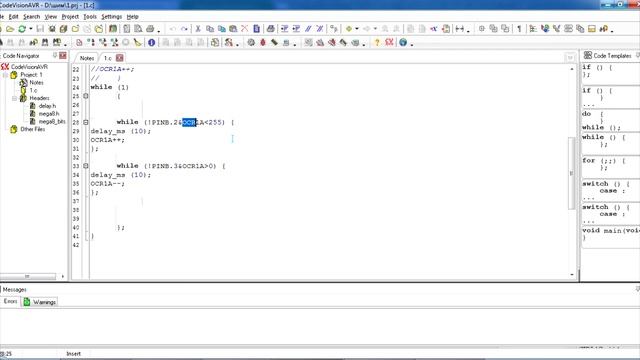Select Notes item in project tree
Viewport: 640px width, 360px height.
point(36,82)
